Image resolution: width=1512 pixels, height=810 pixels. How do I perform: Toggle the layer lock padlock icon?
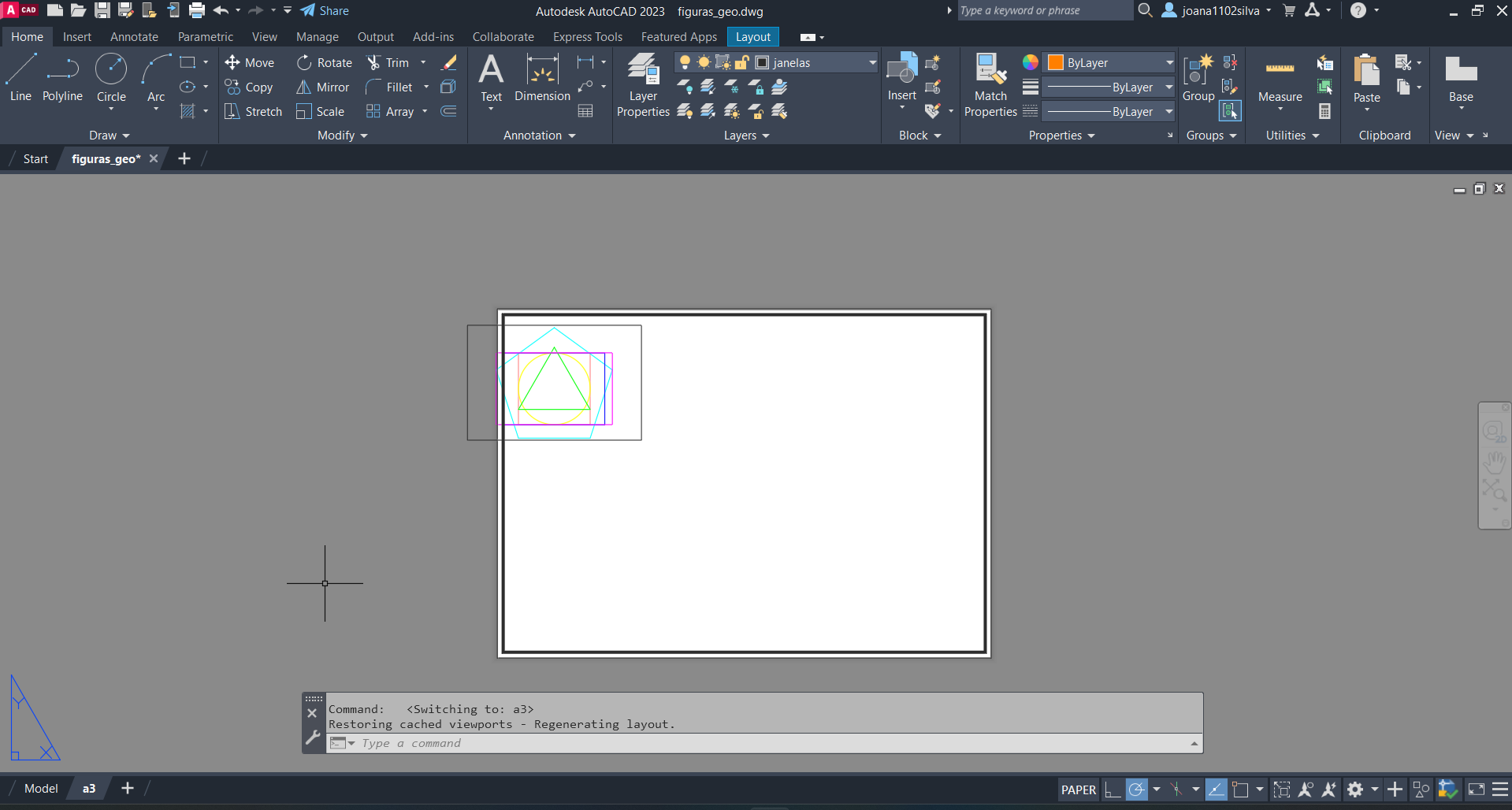coord(741,63)
